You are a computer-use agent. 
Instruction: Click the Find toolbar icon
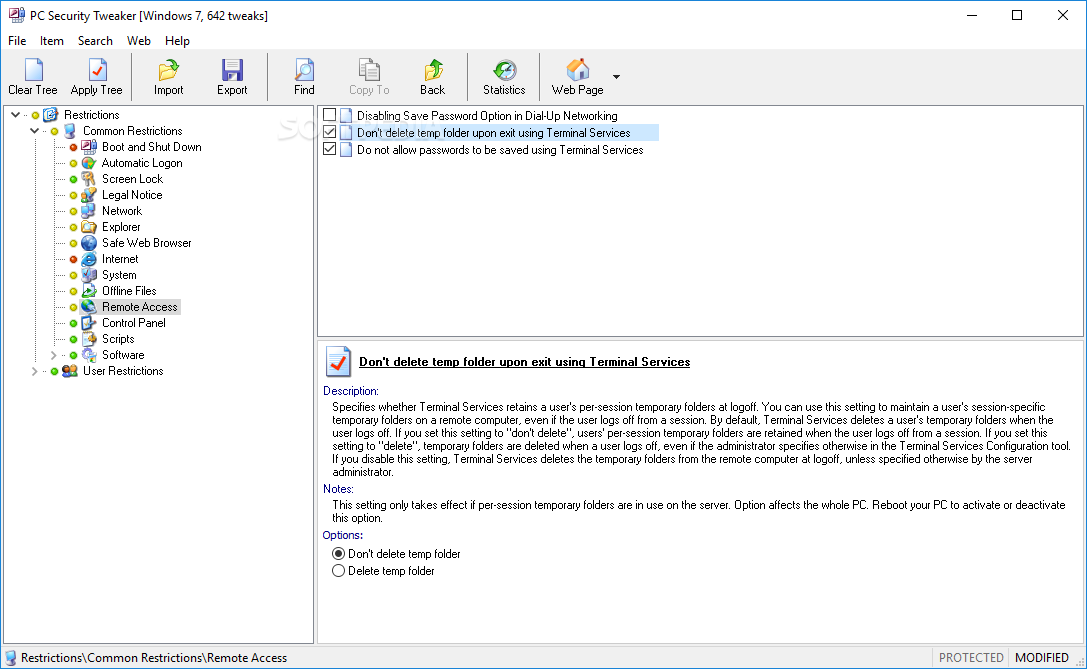click(304, 70)
